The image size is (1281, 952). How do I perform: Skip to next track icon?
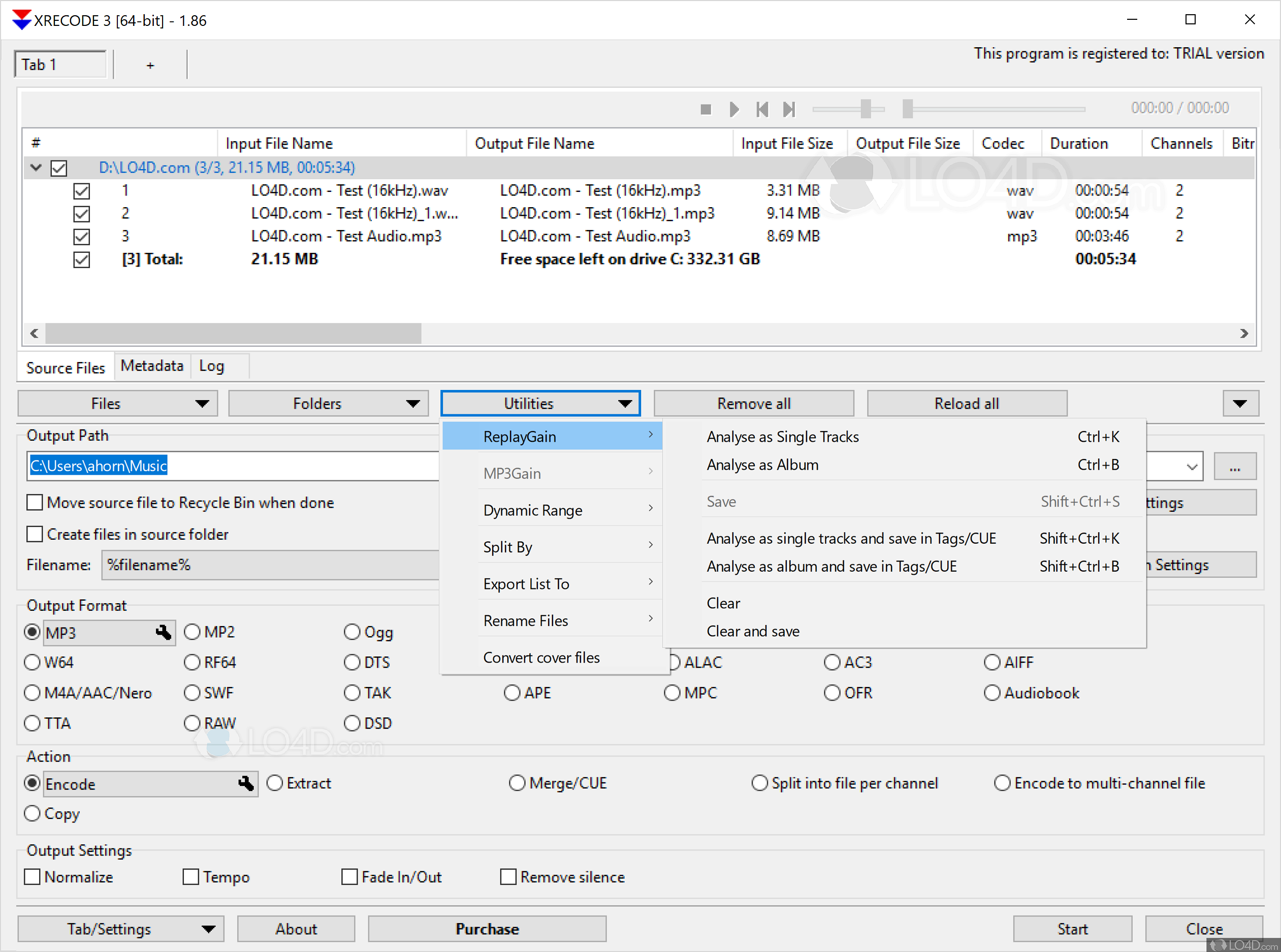[789, 109]
